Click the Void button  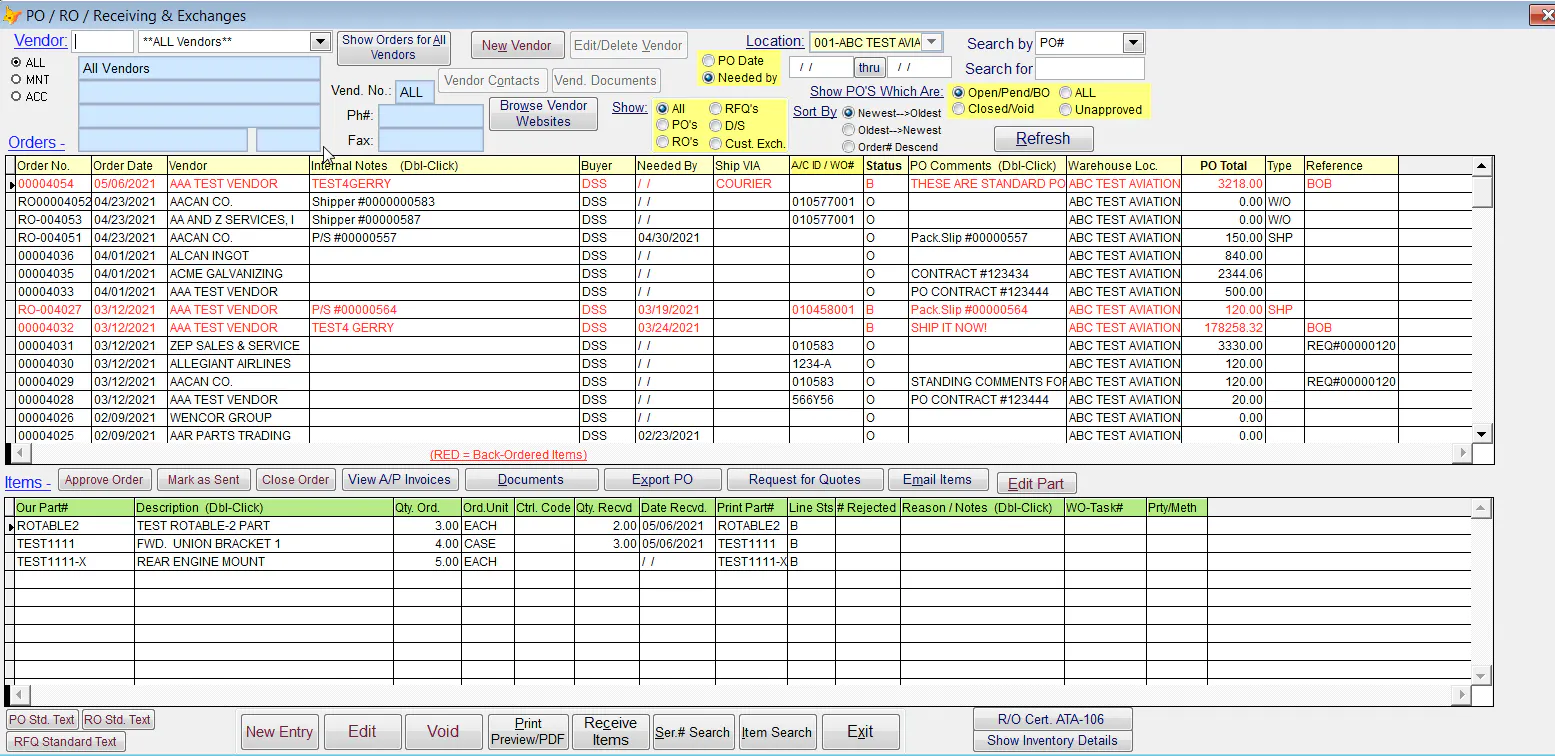pyautogui.click(x=443, y=732)
